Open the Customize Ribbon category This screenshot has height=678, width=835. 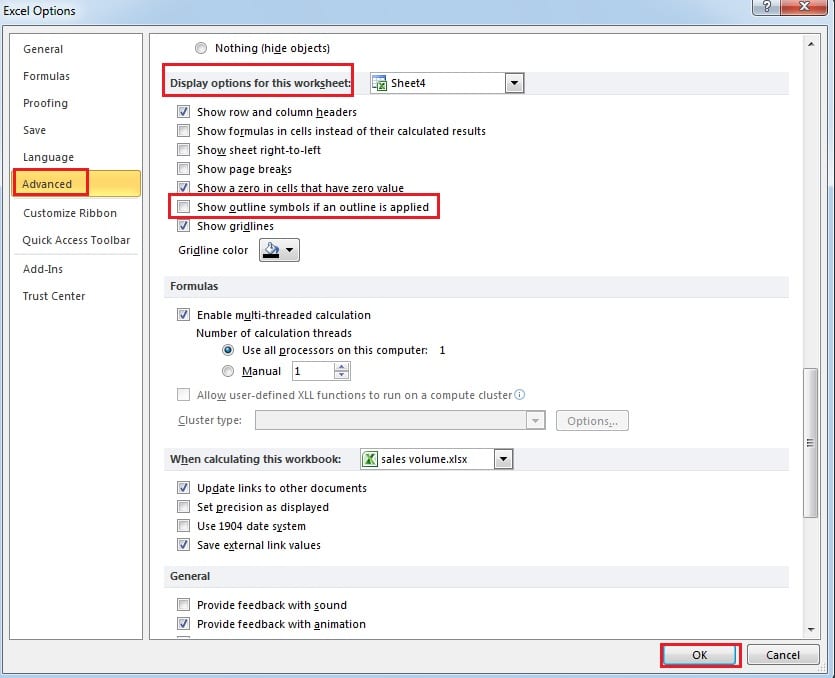tap(70, 213)
